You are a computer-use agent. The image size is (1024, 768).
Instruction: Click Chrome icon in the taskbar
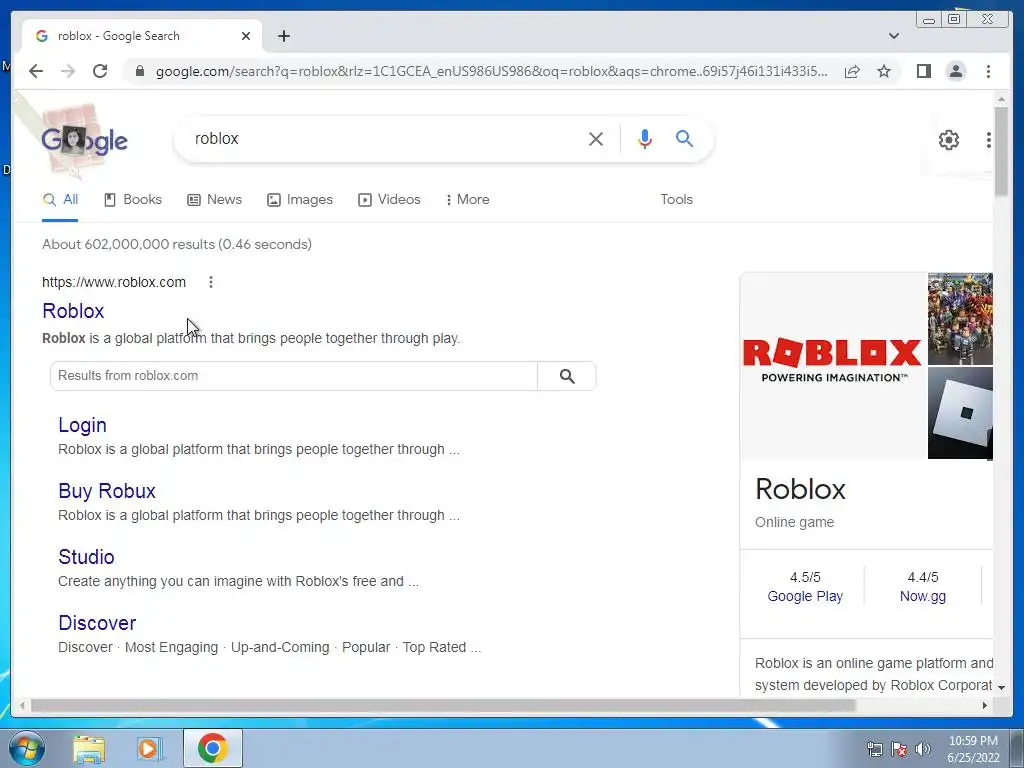click(212, 748)
